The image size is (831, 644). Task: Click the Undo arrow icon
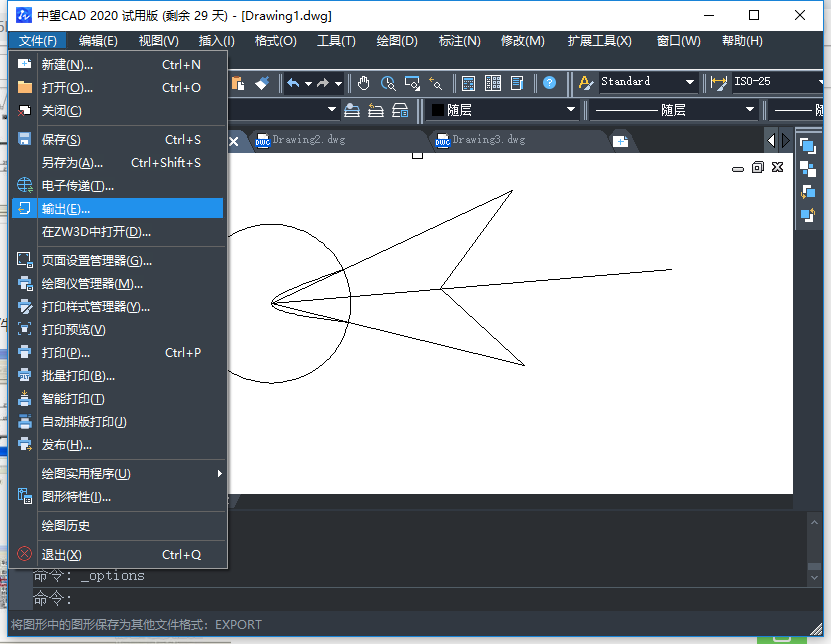point(293,83)
